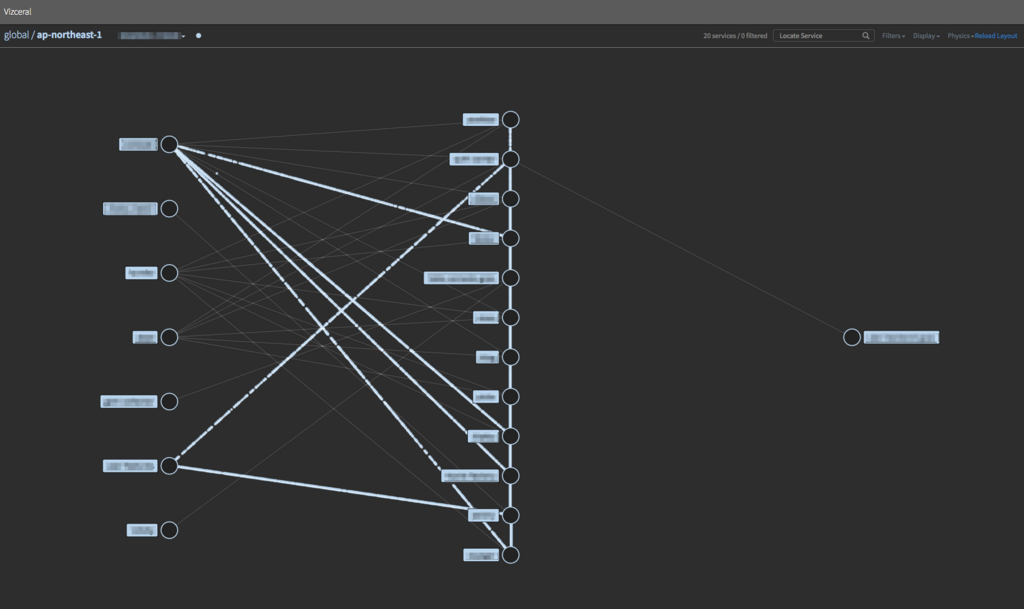Select the second node from top in left column

pos(169,209)
